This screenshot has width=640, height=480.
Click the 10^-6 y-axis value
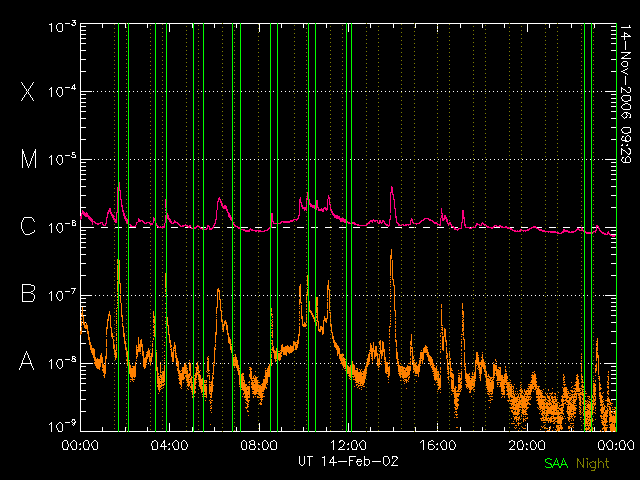62,227
